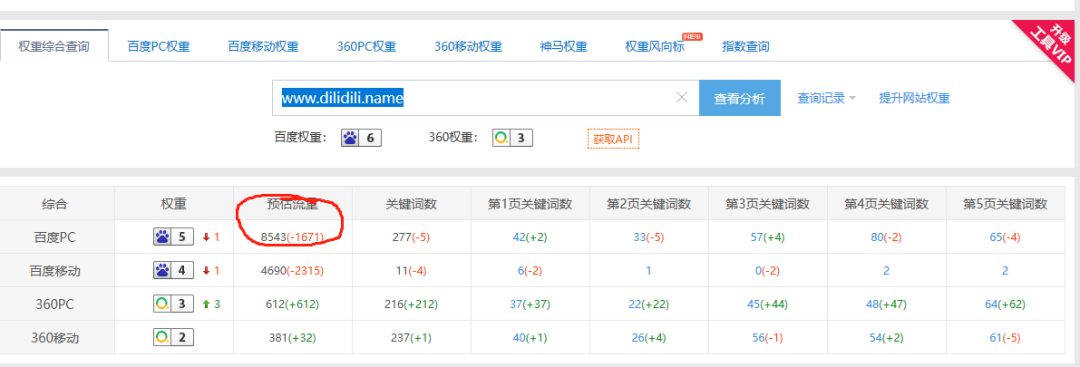Open the 33(-5) page-2 keywords link

[x=648, y=238]
